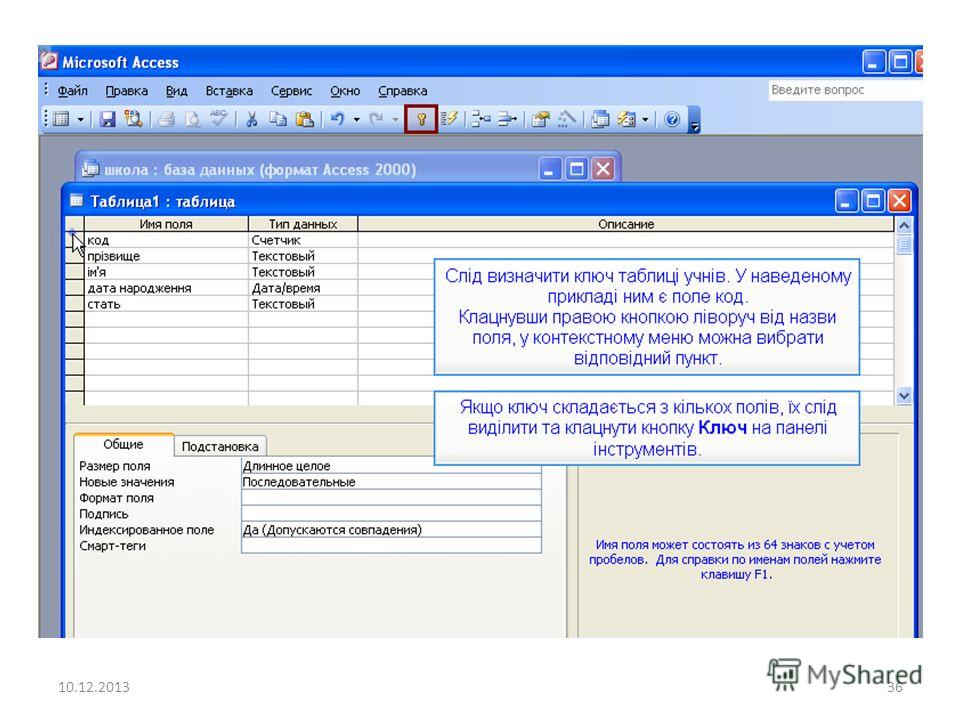Select the field name cell 'код'

click(166, 240)
